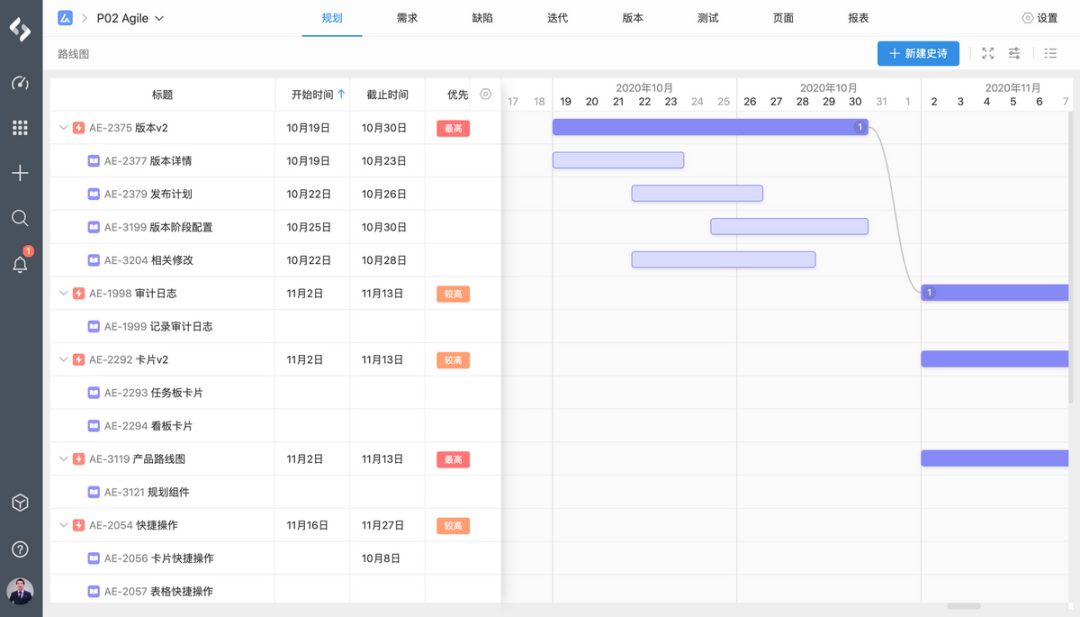Screen dimensions: 1080x617
Task: Open the 报表 tab
Action: (858, 17)
